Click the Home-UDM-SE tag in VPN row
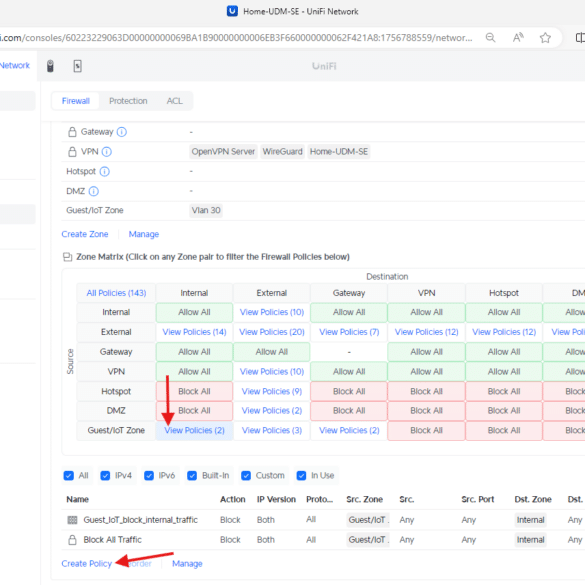The image size is (585, 585). tap(339, 152)
